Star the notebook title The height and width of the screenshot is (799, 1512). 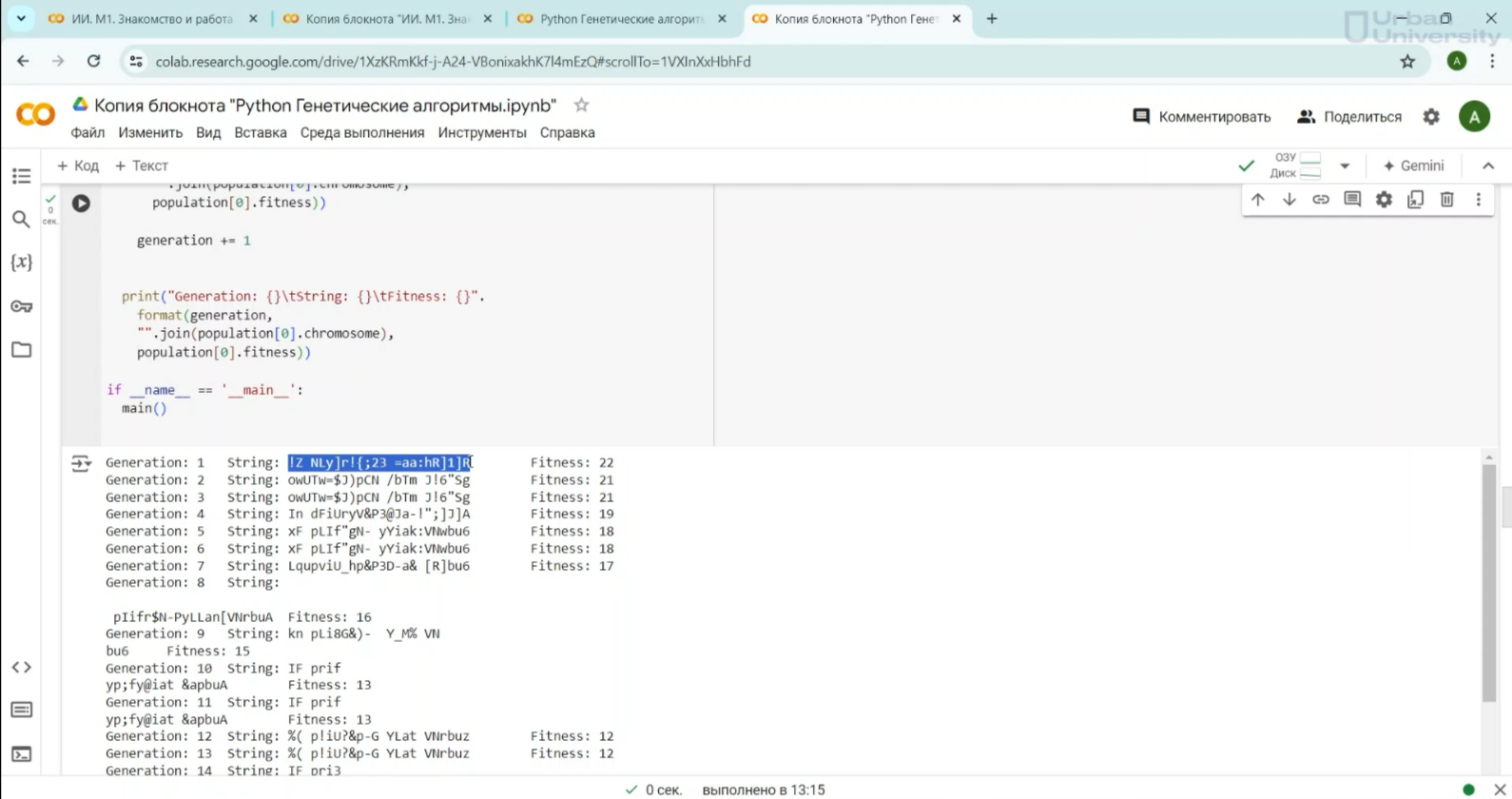pos(581,106)
